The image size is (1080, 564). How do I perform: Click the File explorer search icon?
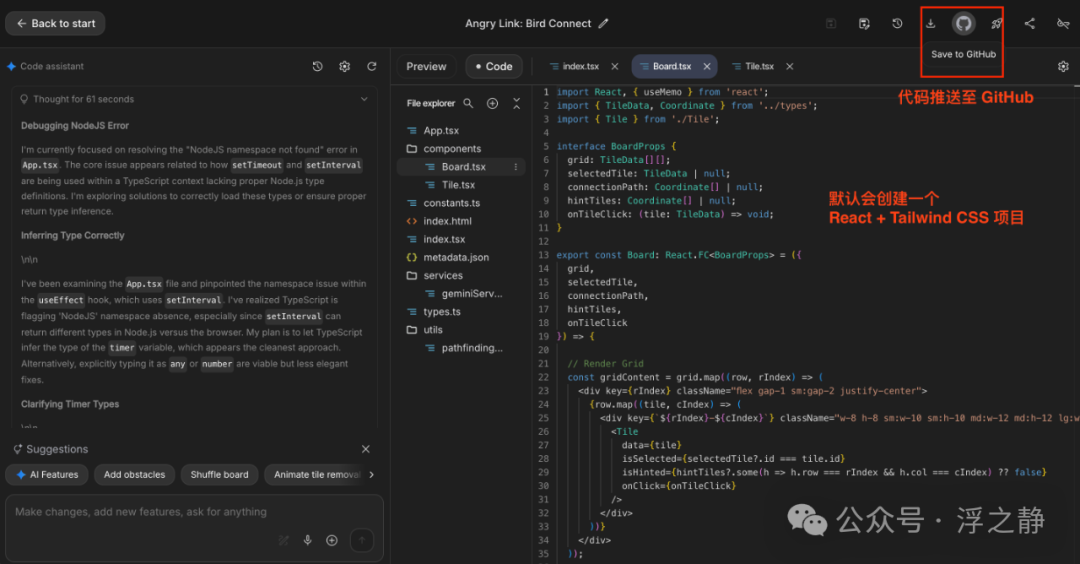coord(468,103)
